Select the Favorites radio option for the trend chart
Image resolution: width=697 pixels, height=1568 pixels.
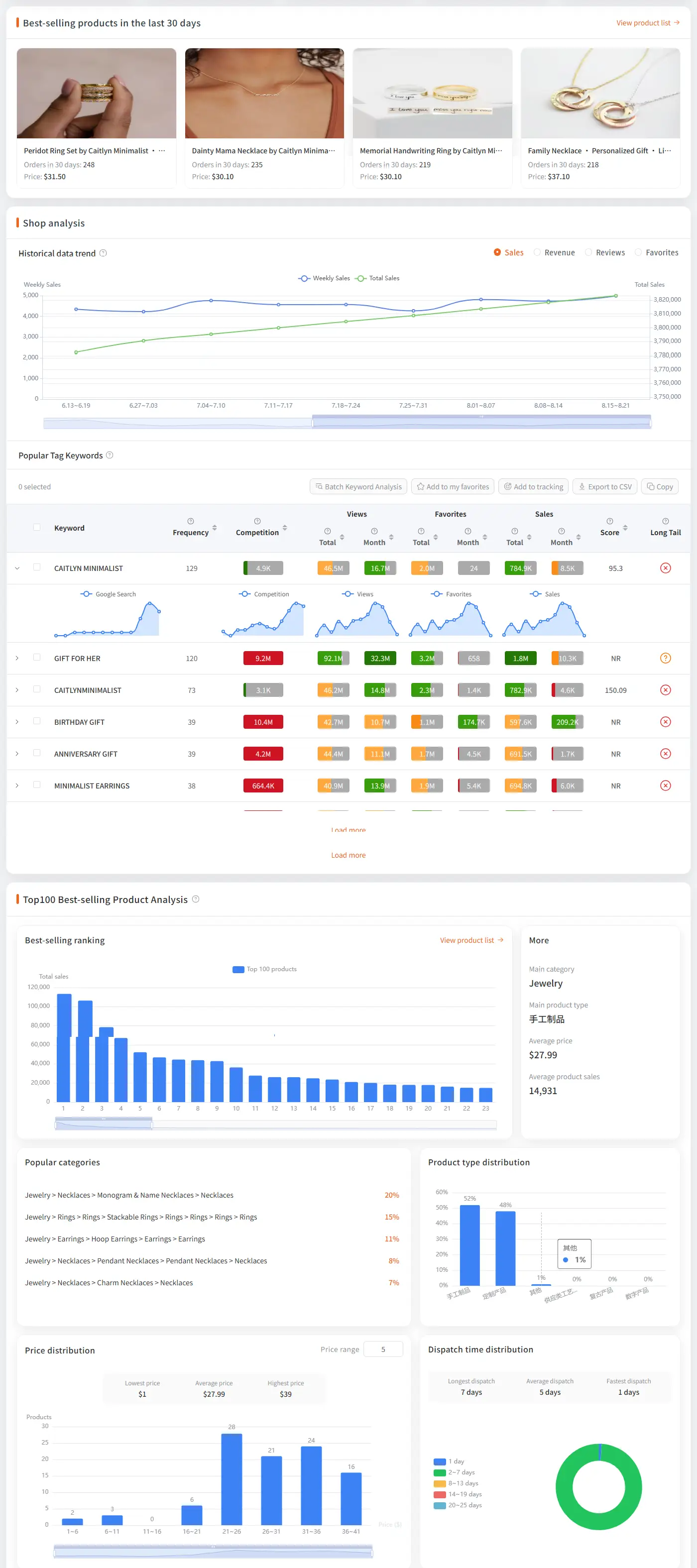(638, 252)
